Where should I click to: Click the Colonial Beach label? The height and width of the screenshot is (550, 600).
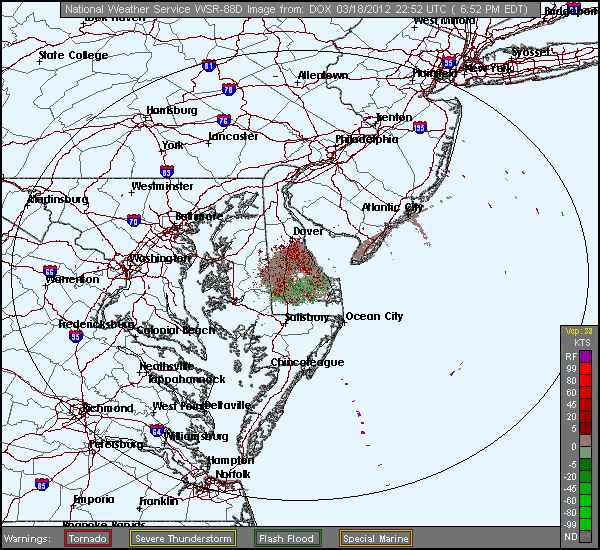[176, 330]
